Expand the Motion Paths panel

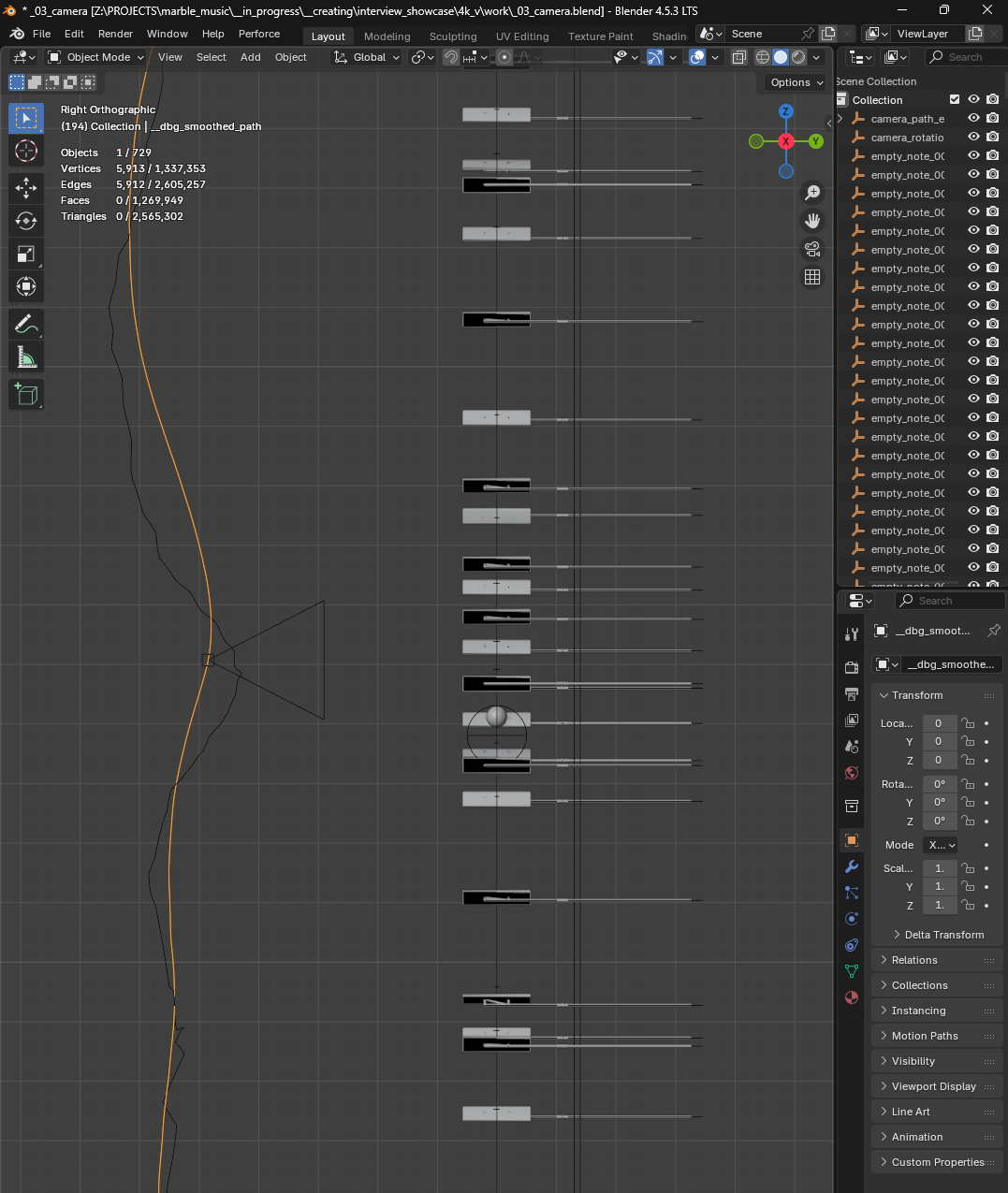coord(924,1036)
